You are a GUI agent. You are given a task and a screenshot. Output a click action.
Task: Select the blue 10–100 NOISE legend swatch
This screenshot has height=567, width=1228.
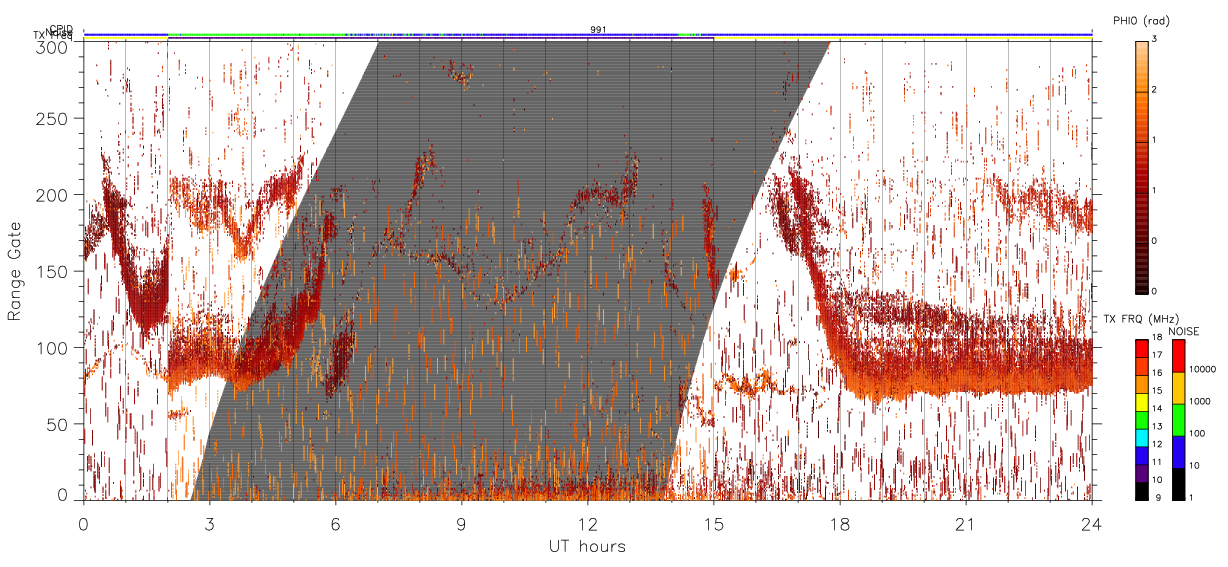pos(1178,452)
